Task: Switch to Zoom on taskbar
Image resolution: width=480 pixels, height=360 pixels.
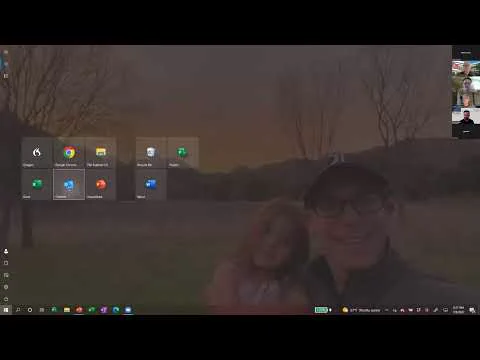Action: [128, 310]
